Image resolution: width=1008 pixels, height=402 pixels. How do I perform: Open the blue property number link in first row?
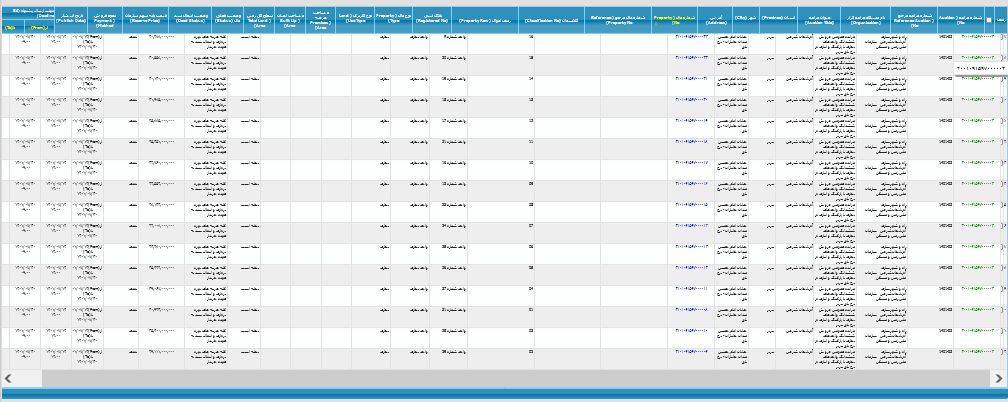691,36
